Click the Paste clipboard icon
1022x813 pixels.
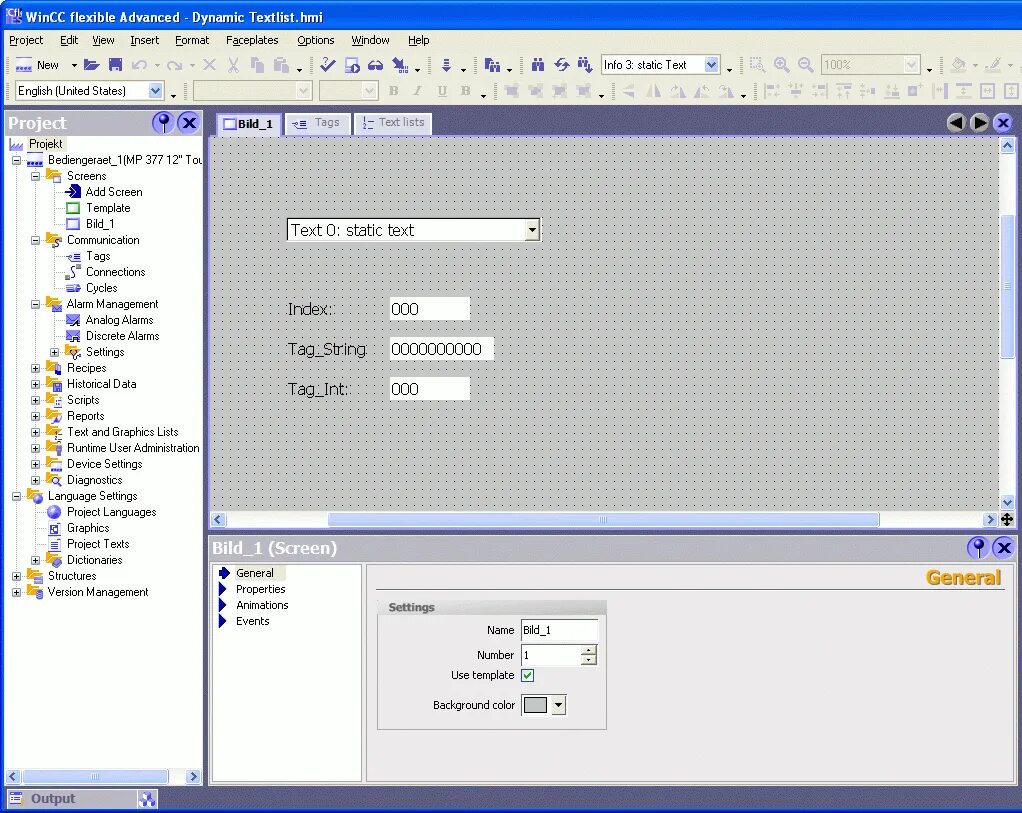click(x=281, y=65)
